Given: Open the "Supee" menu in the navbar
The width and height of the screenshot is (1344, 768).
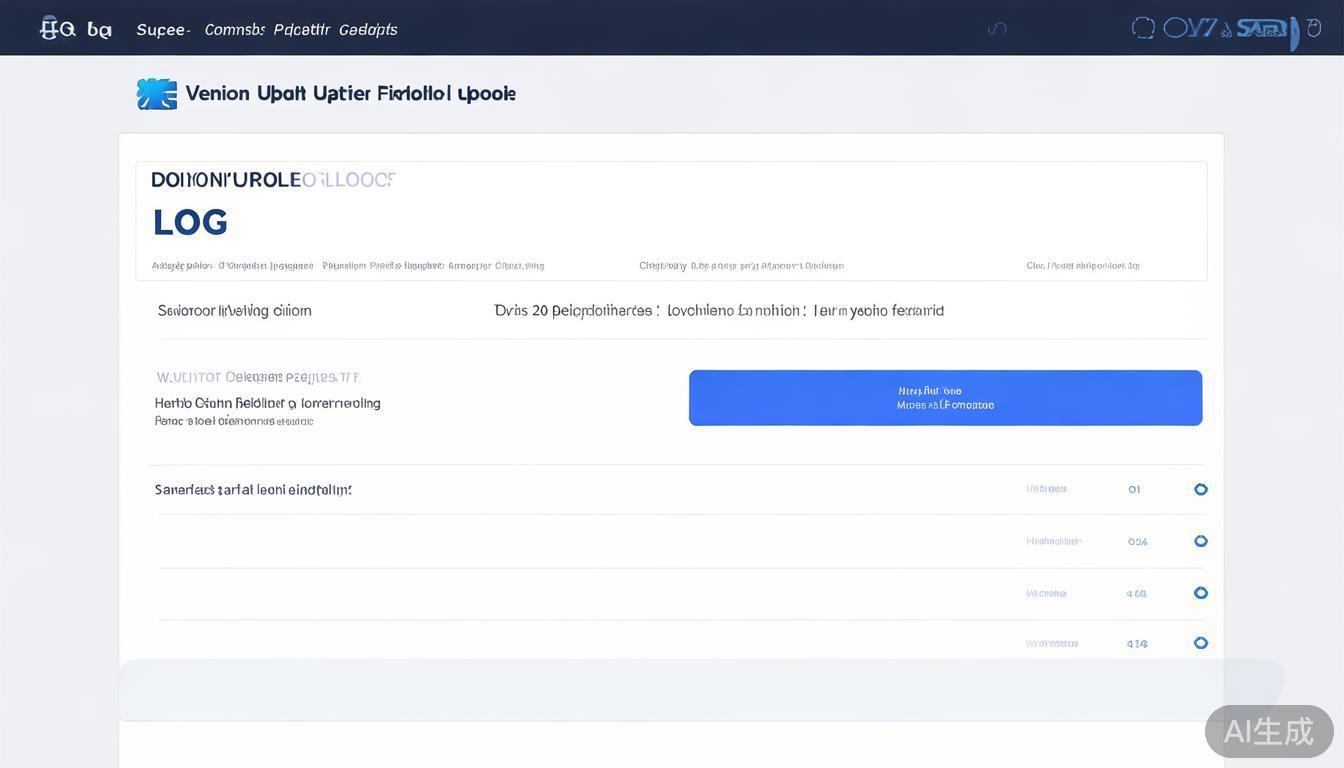Looking at the screenshot, I should tap(163, 30).
